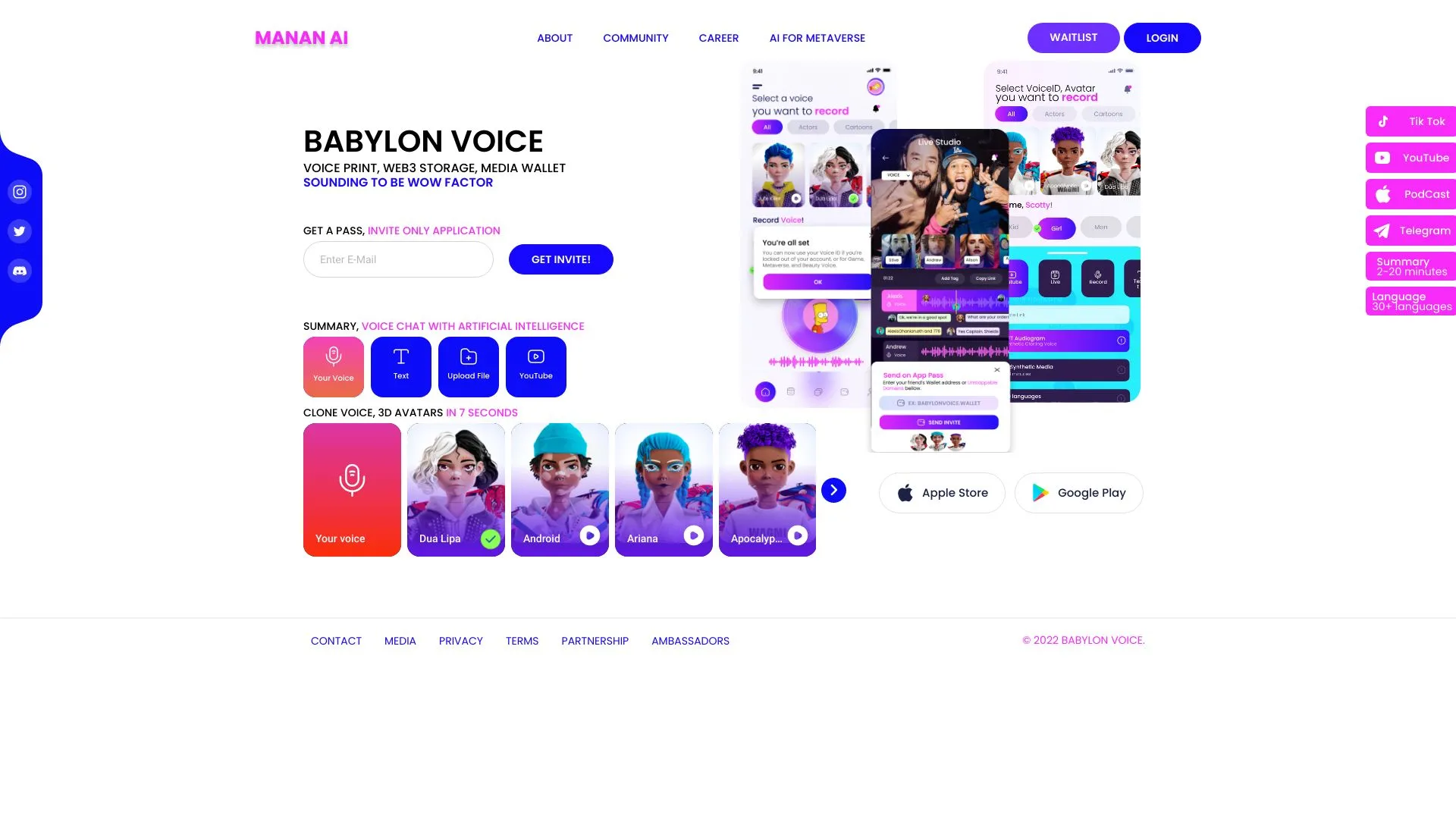Select the All voices filter tab
Screen dimensions: 1456x819
click(x=767, y=127)
